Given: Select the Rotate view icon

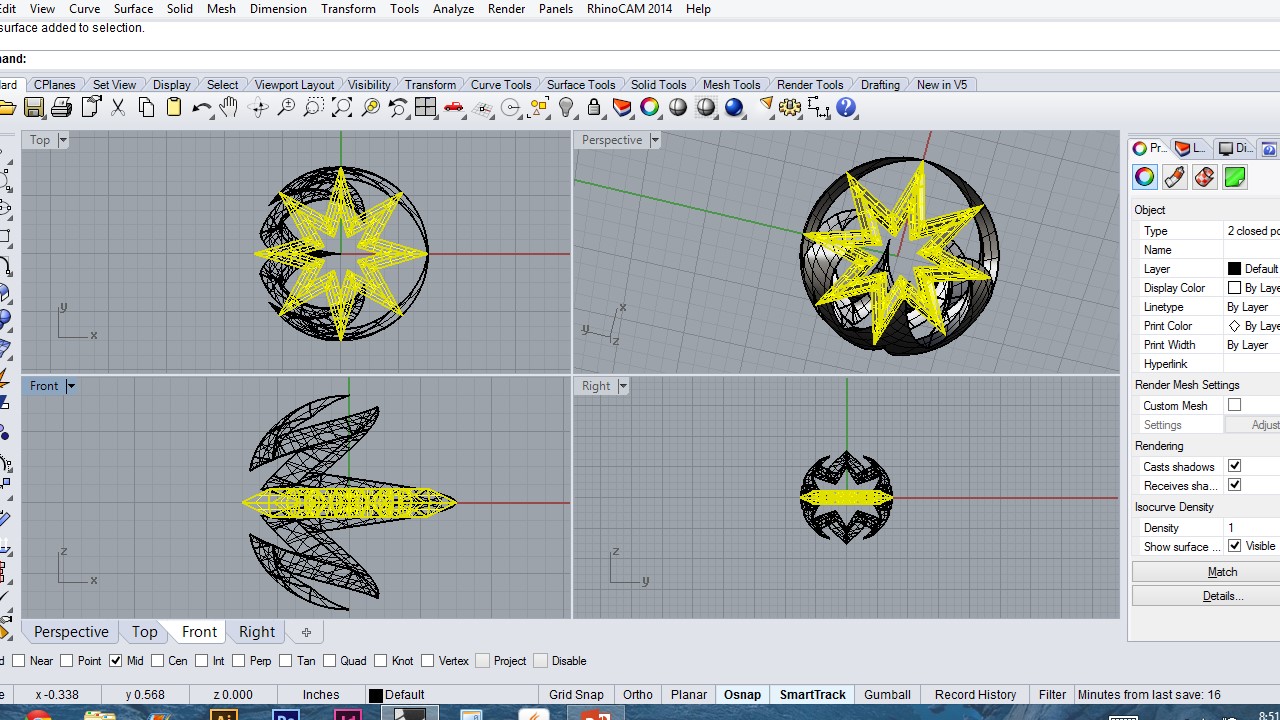Looking at the screenshot, I should (258, 107).
